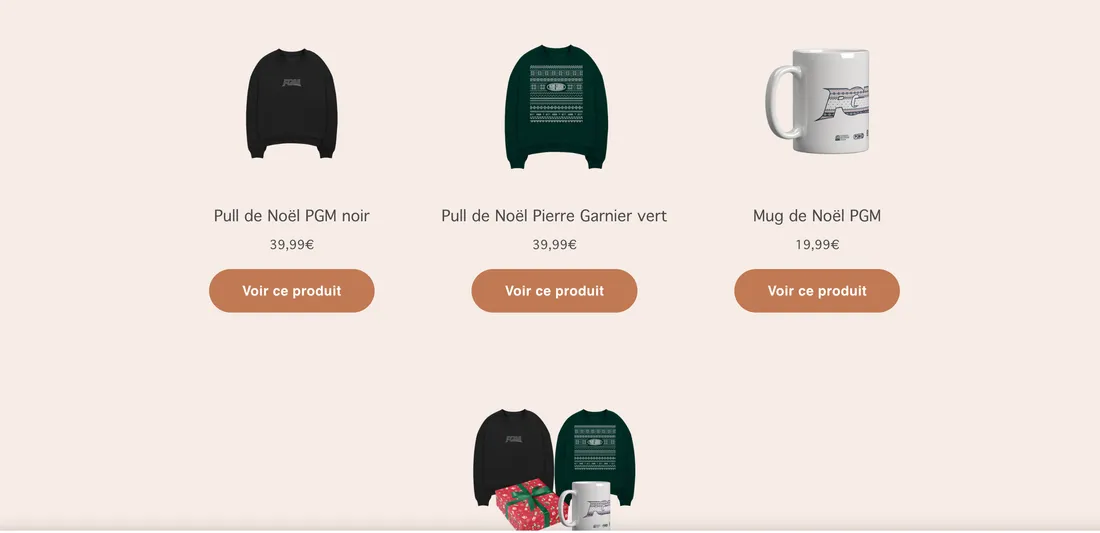Screen dimensions: 1100x533
Task: Select the 39,99€ price below Pierre Garnier vert
Action: pyautogui.click(x=554, y=245)
